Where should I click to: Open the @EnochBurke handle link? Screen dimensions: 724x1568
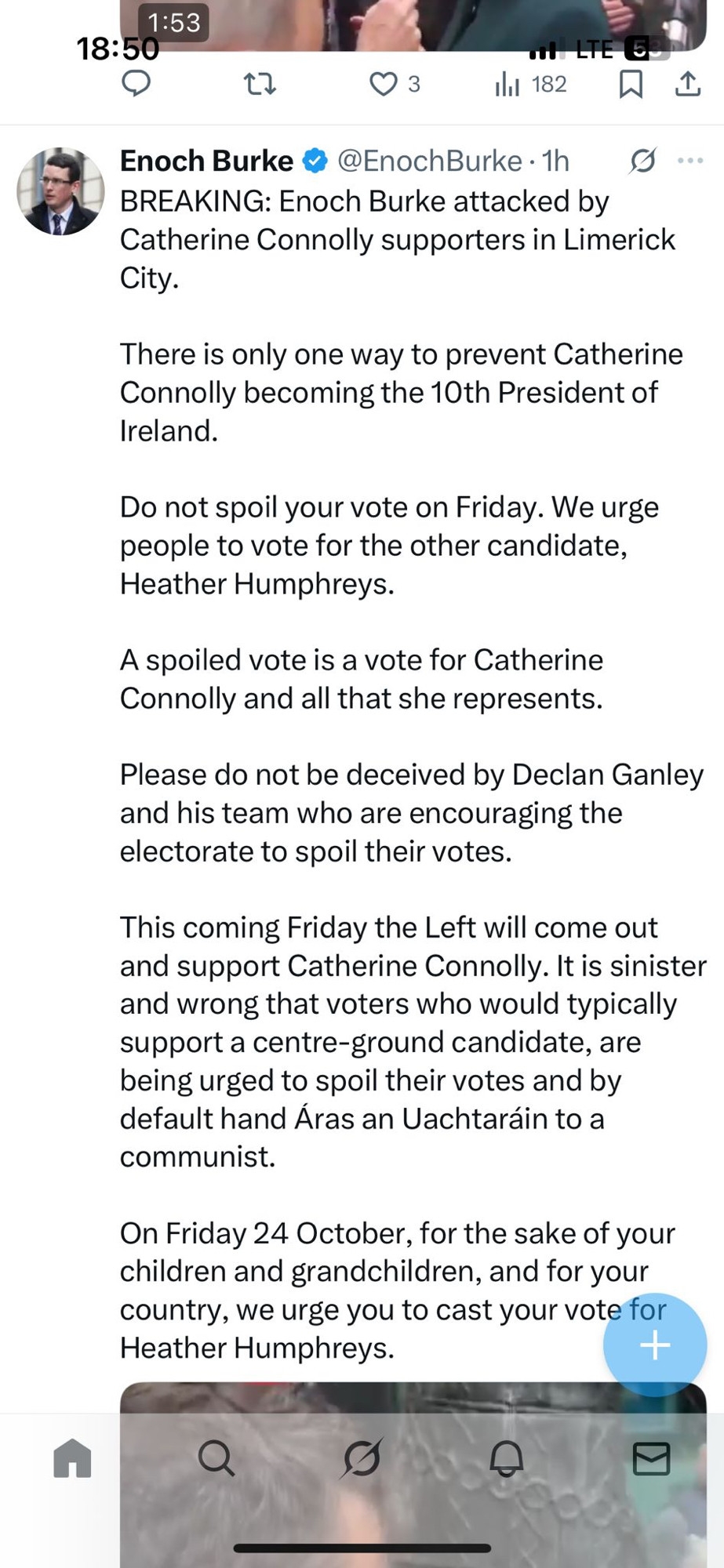coord(429,161)
